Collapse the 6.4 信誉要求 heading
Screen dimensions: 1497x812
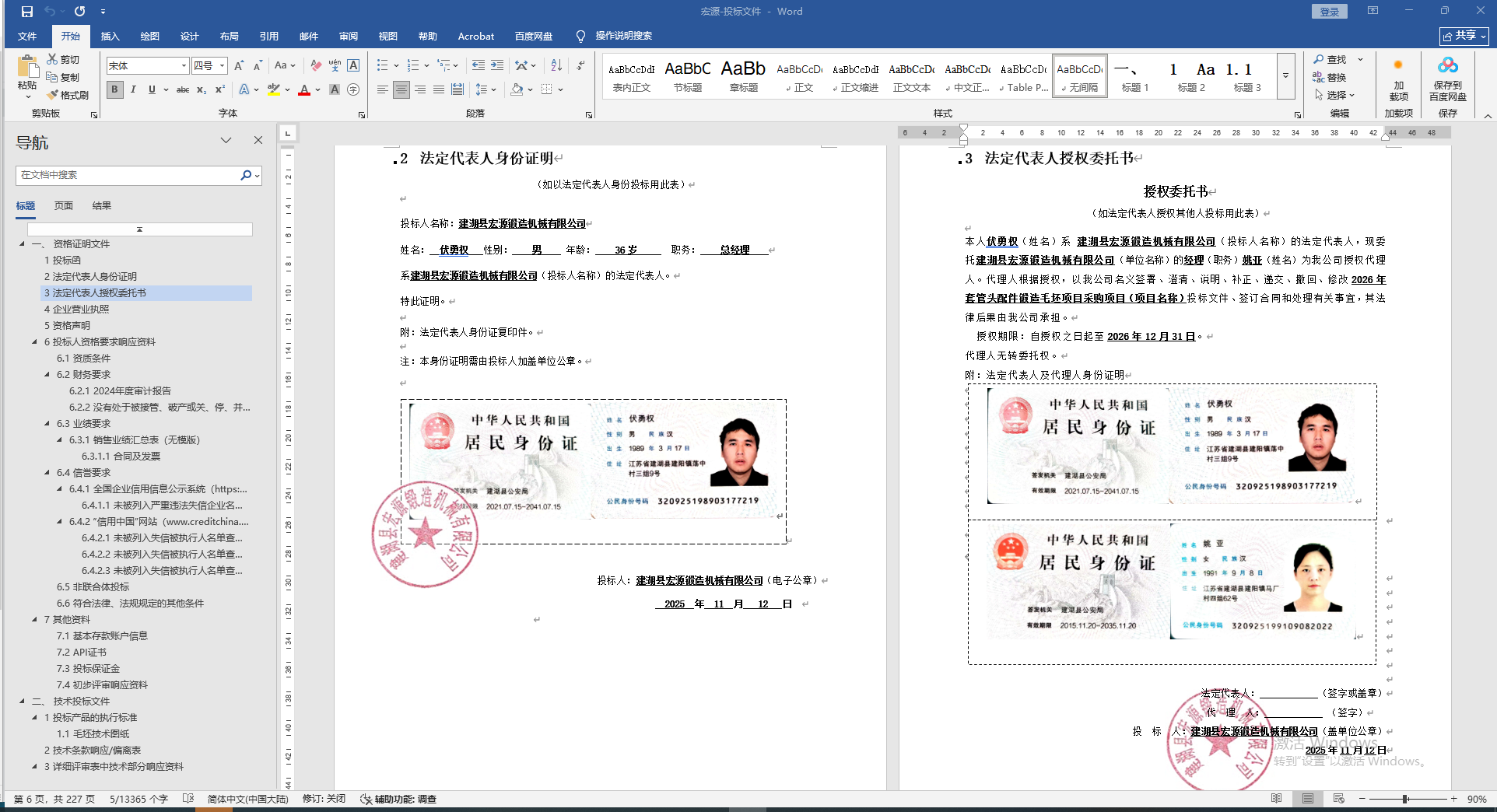tap(47, 472)
